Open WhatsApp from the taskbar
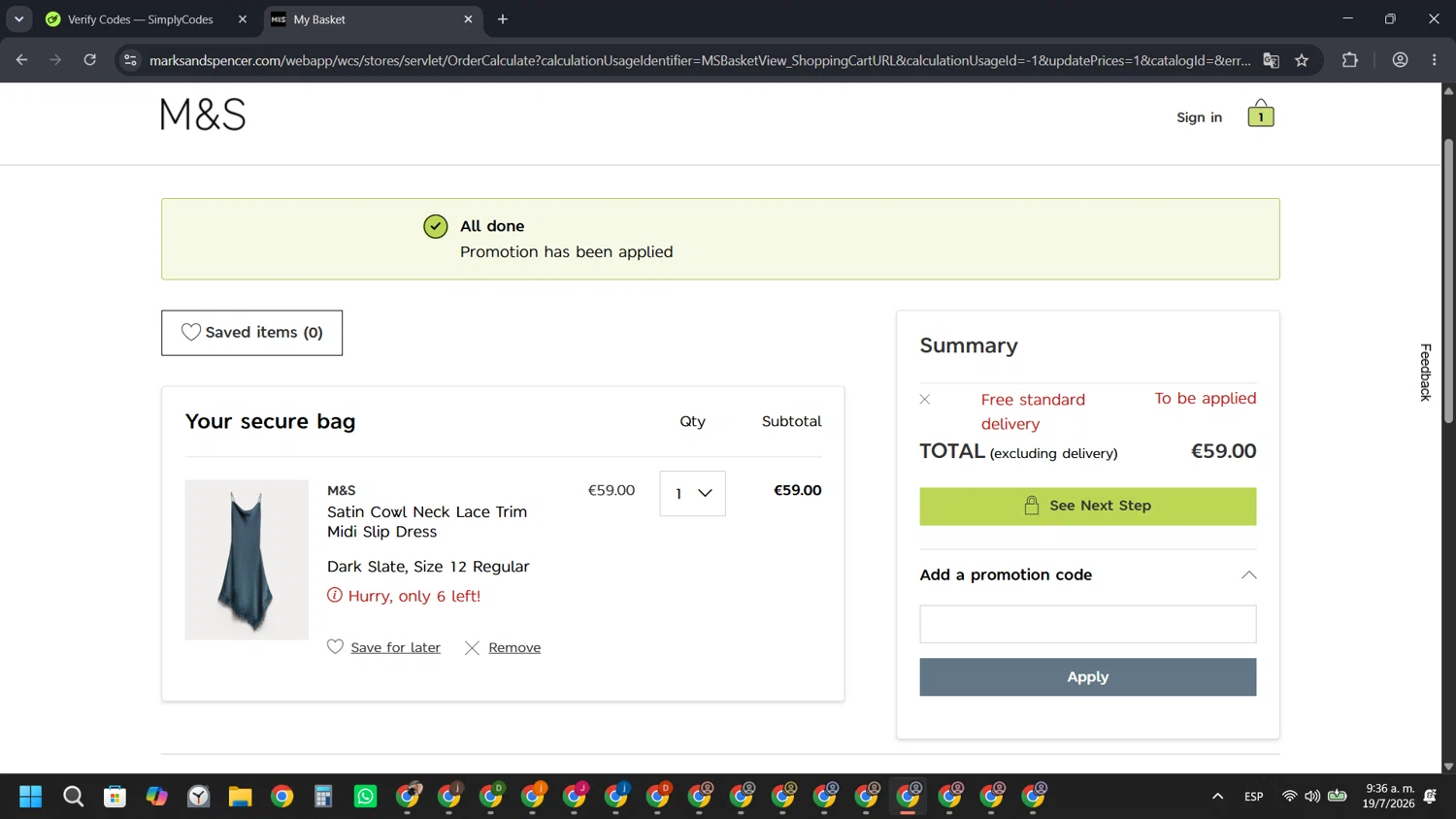The height and width of the screenshot is (819, 1456). pos(365,797)
